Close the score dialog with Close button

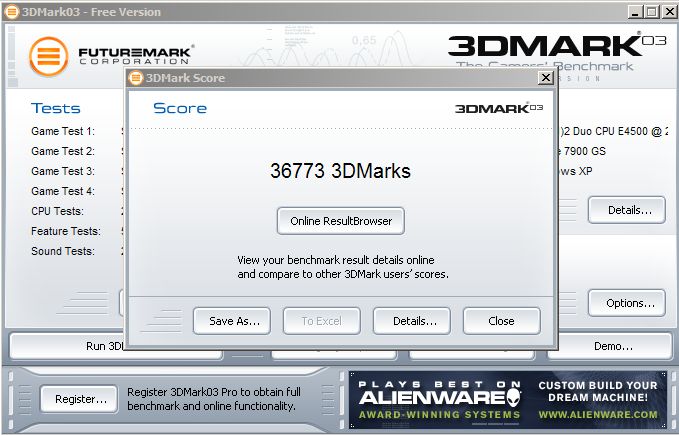[502, 321]
